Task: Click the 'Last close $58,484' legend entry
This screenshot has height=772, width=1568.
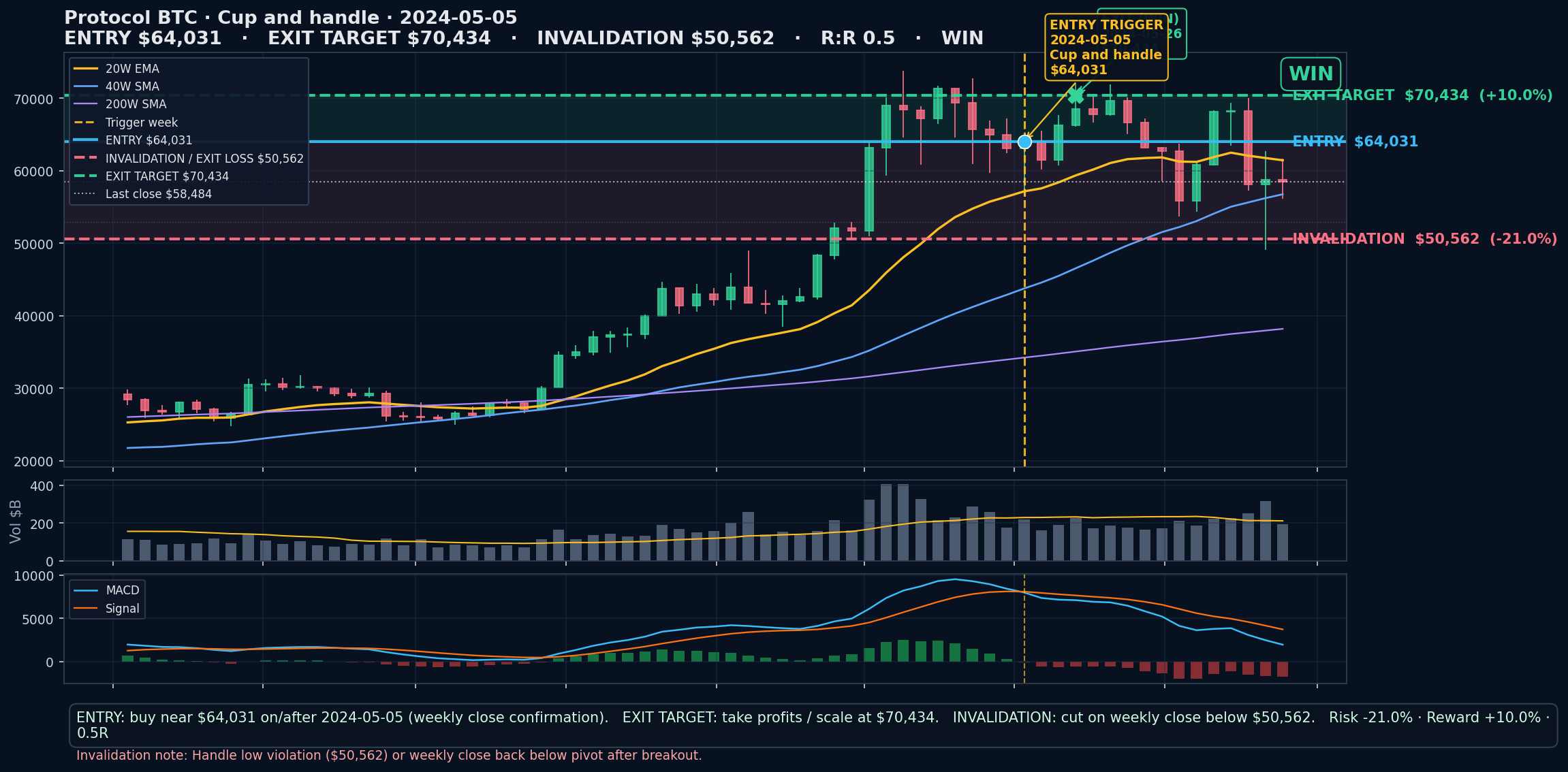Action: pos(142,194)
